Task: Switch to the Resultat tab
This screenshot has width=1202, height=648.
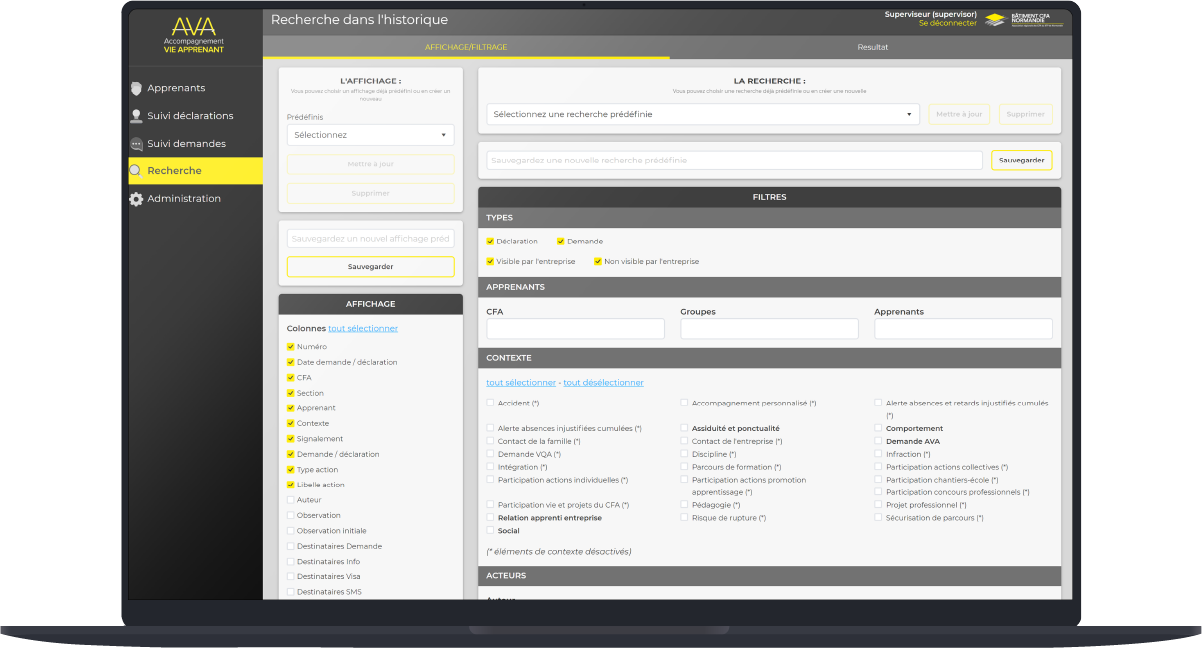Action: (x=872, y=47)
